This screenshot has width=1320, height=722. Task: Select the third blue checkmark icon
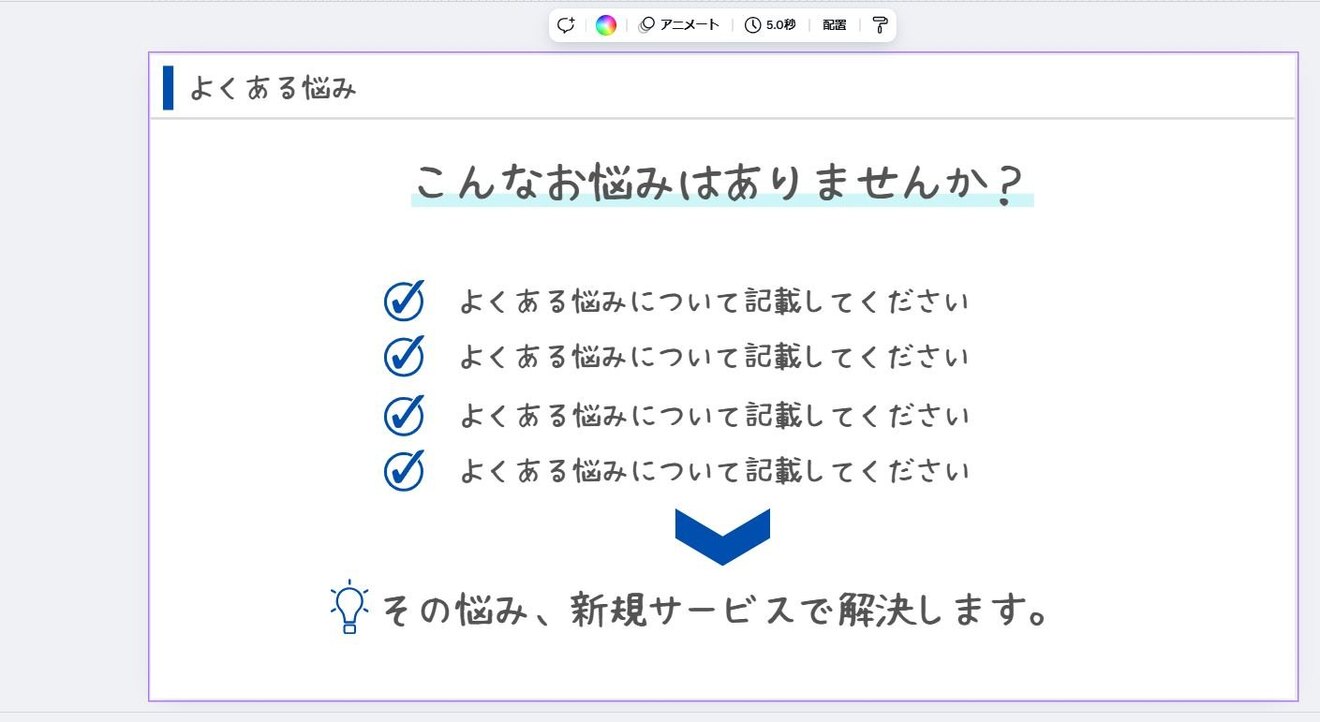click(404, 415)
